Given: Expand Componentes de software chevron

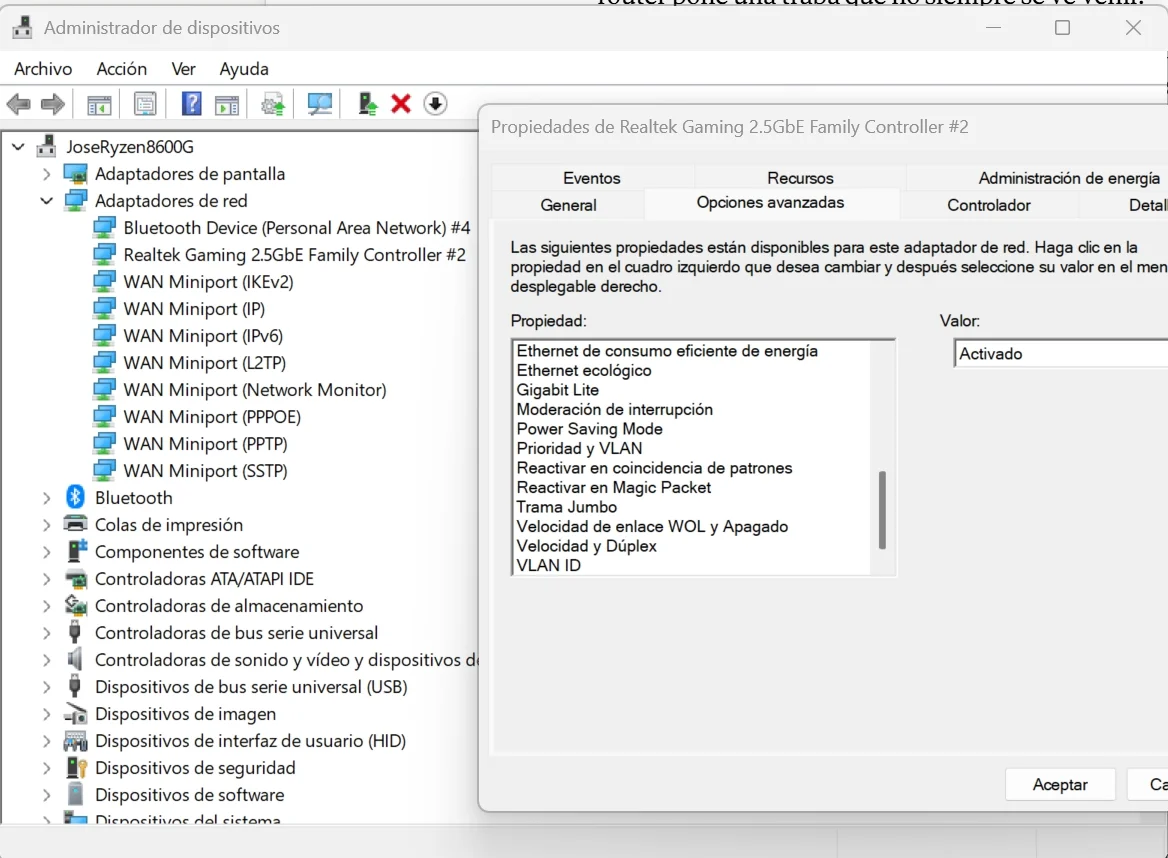Looking at the screenshot, I should [x=47, y=552].
